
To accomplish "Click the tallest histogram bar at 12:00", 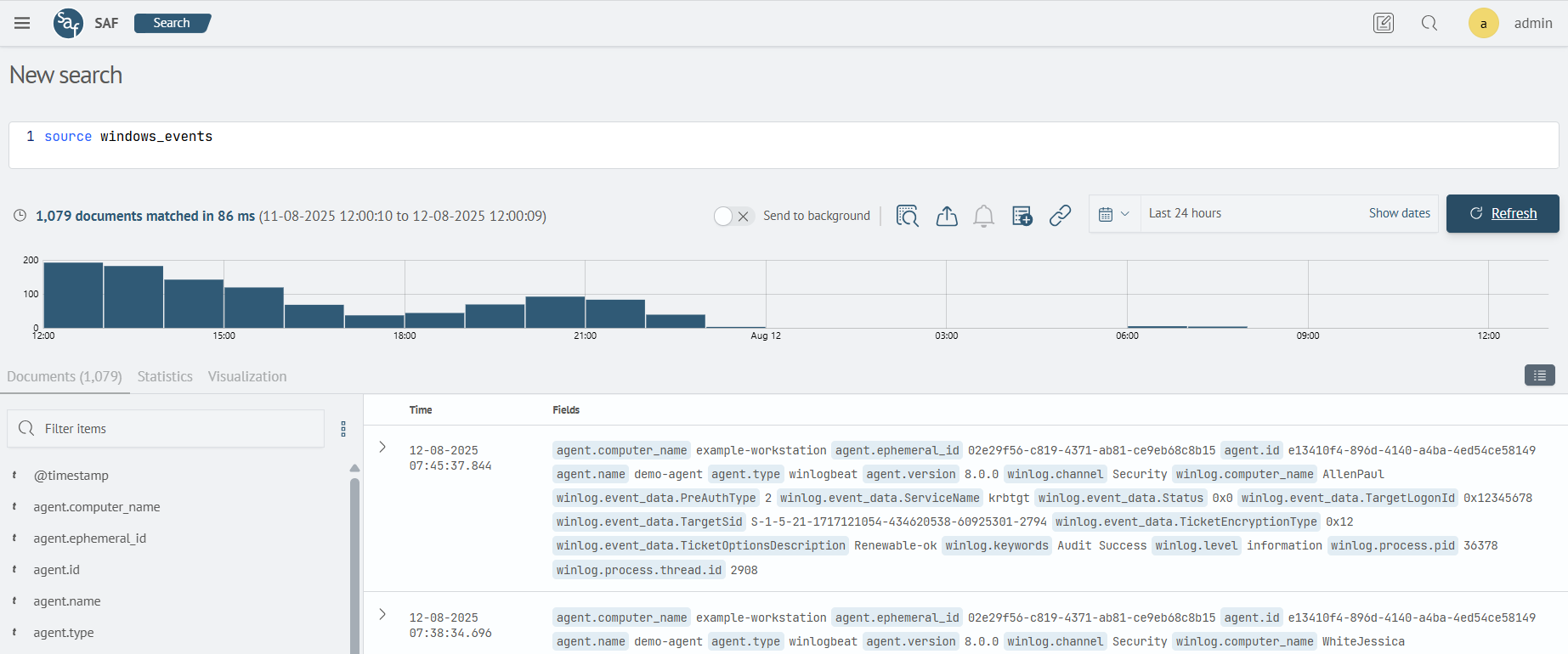I will [x=73, y=295].
